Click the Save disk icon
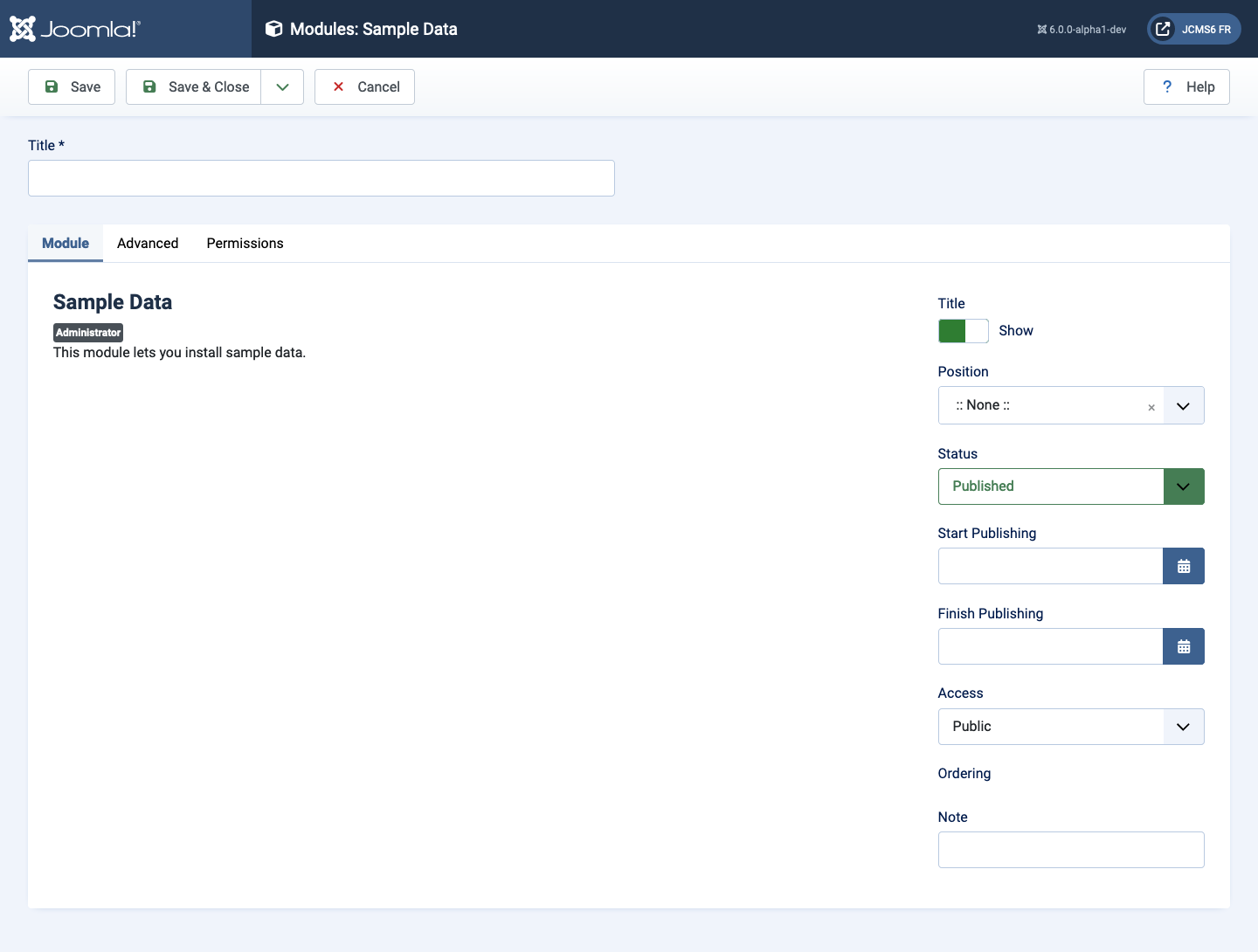 point(52,86)
